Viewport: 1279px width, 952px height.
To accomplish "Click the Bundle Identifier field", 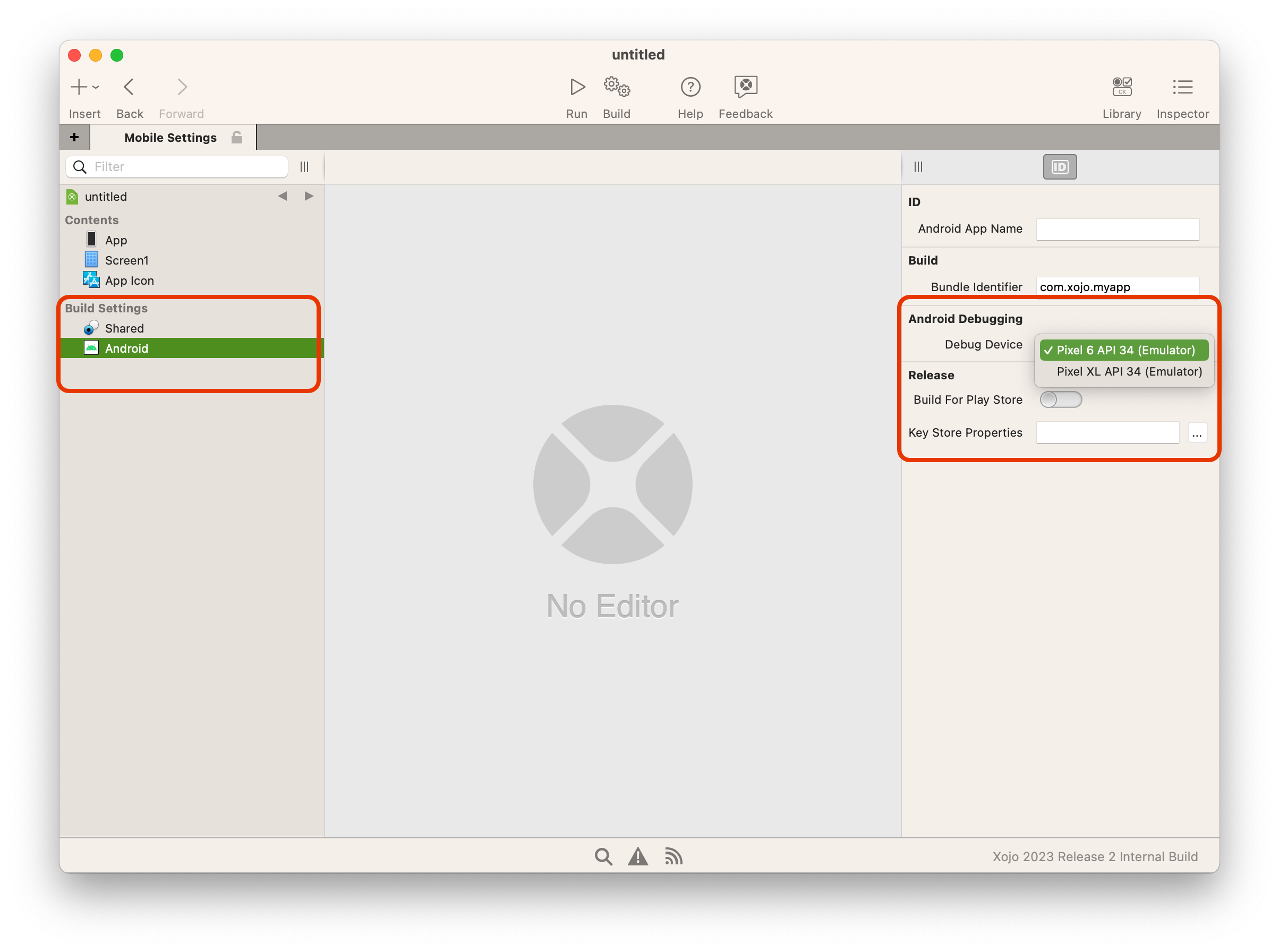I will [x=1118, y=287].
